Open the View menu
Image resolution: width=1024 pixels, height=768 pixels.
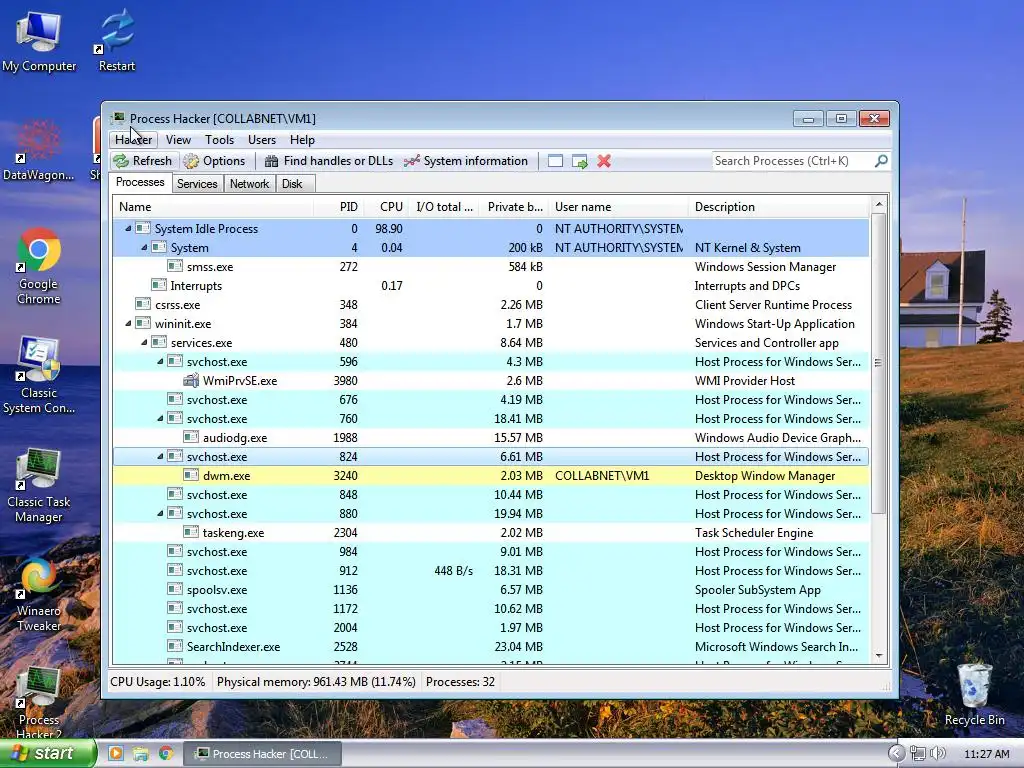(178, 140)
